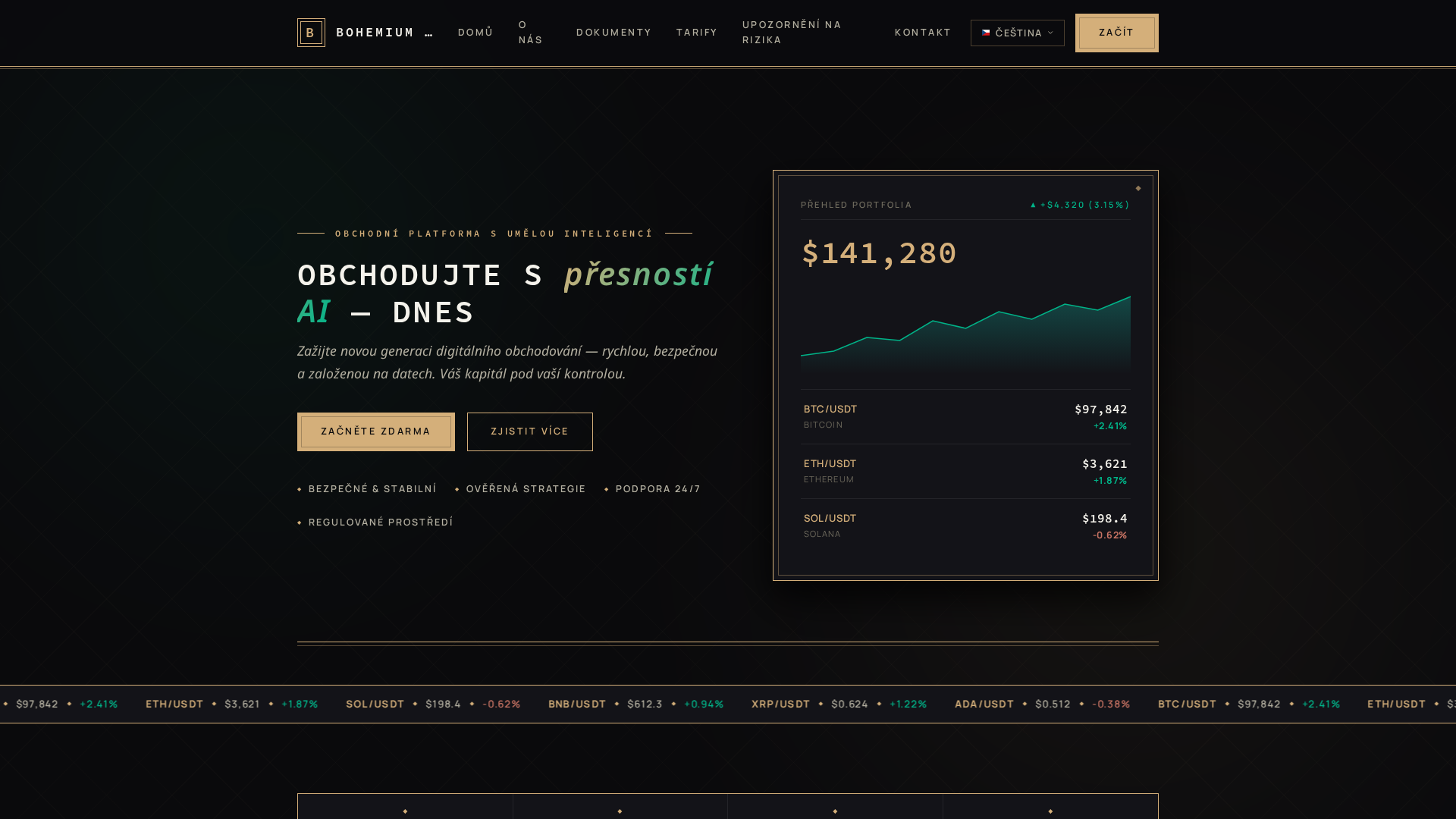
Task: Select the SOL/USDT Solana row in portfolio
Action: point(965,526)
